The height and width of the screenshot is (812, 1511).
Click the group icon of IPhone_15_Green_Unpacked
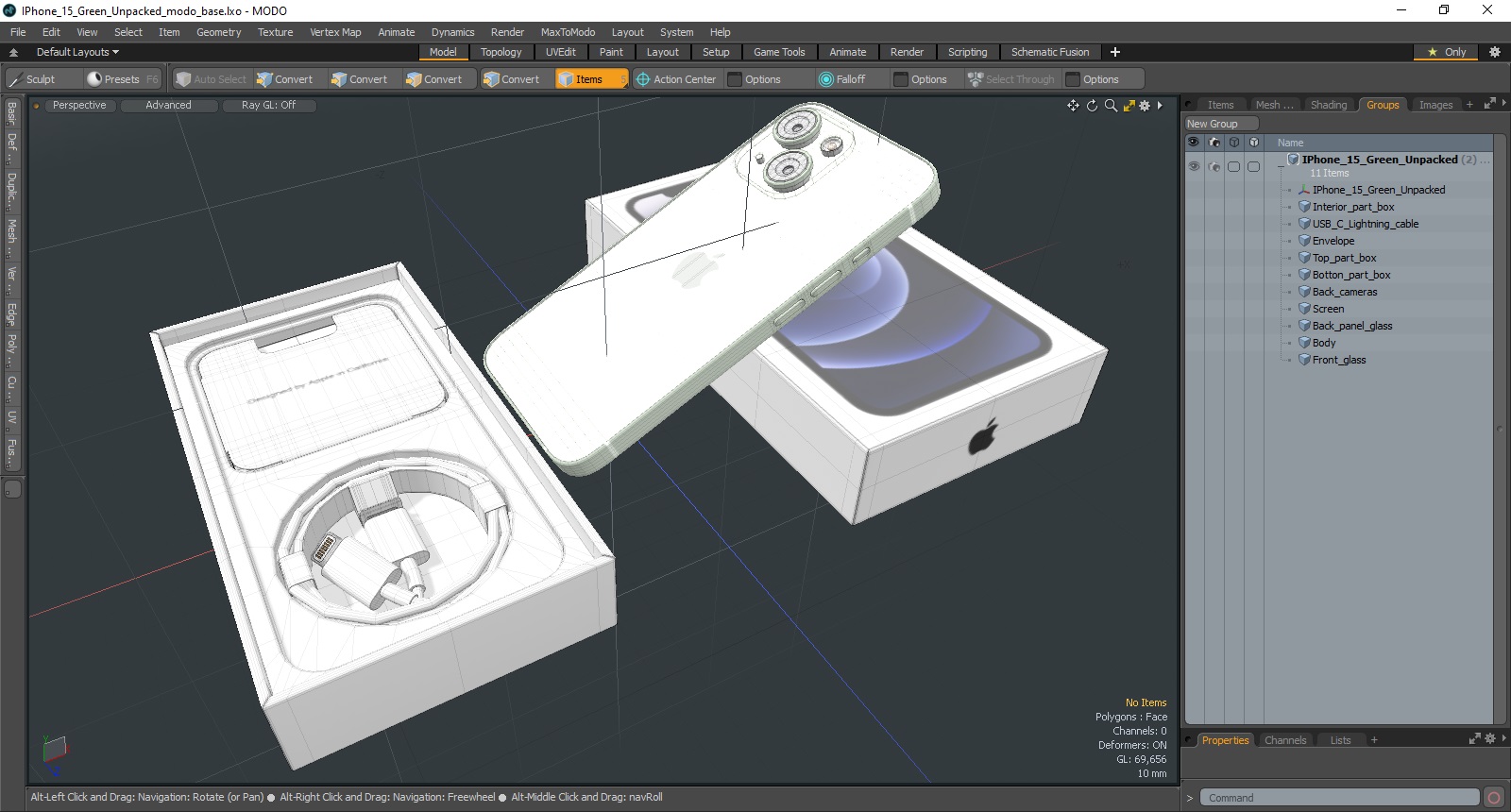[1294, 160]
